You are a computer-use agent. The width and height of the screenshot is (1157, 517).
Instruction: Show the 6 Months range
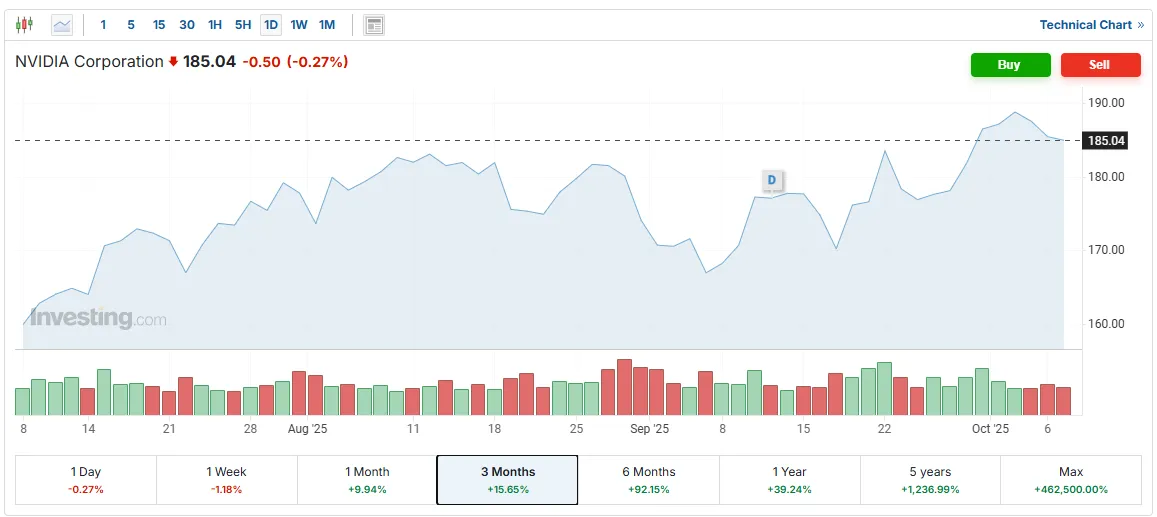click(649, 480)
